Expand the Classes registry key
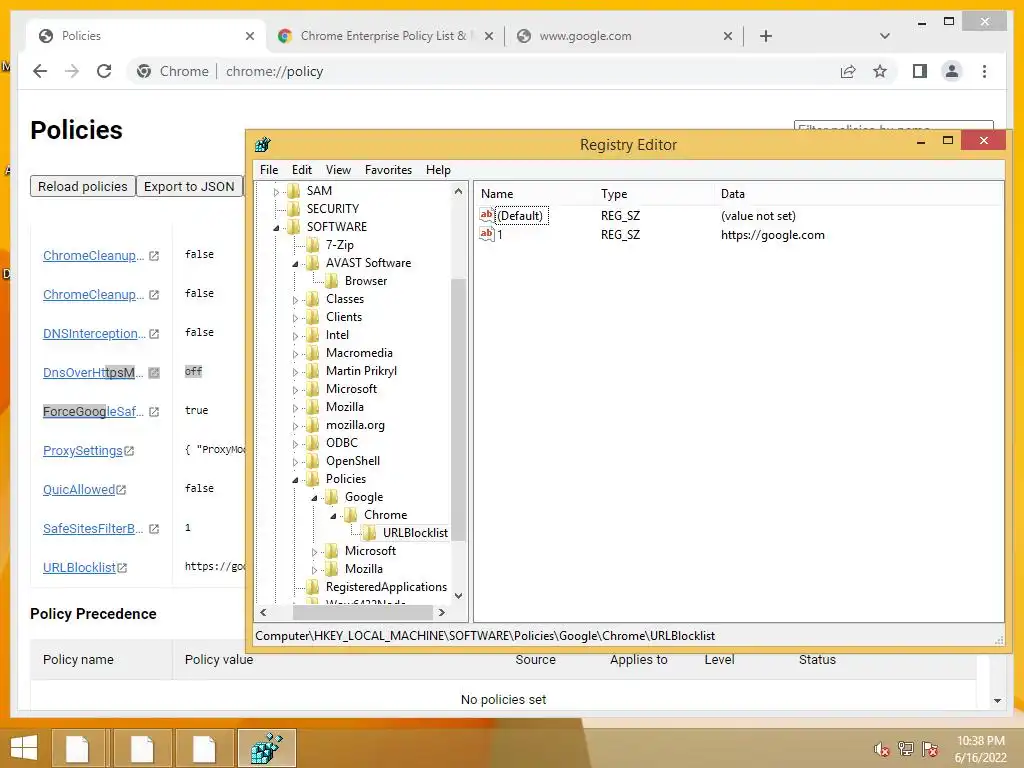This screenshot has width=1024, height=768. (x=295, y=300)
